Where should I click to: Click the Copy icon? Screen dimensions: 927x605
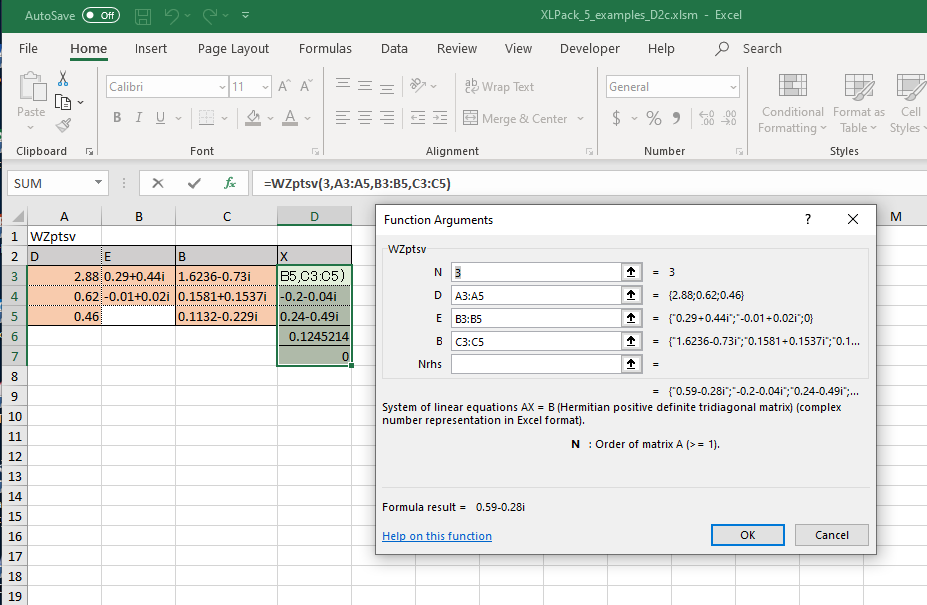pyautogui.click(x=63, y=102)
